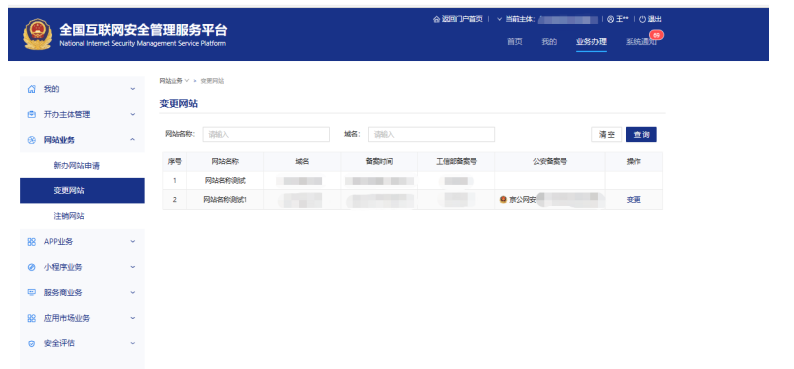Click the 安全评估 shield icon

point(31,343)
